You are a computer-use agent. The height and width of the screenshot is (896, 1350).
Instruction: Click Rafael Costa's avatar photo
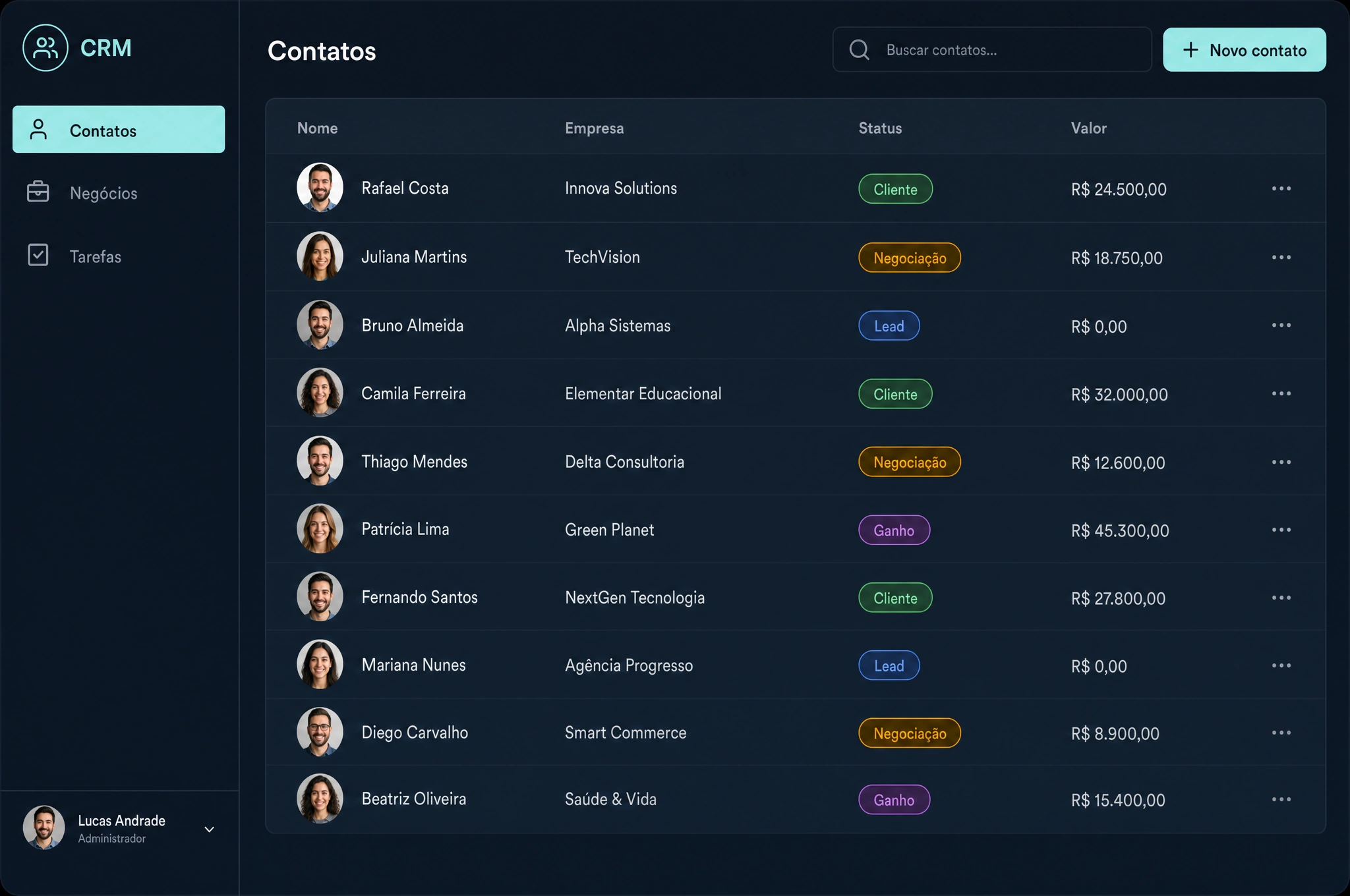pyautogui.click(x=320, y=188)
